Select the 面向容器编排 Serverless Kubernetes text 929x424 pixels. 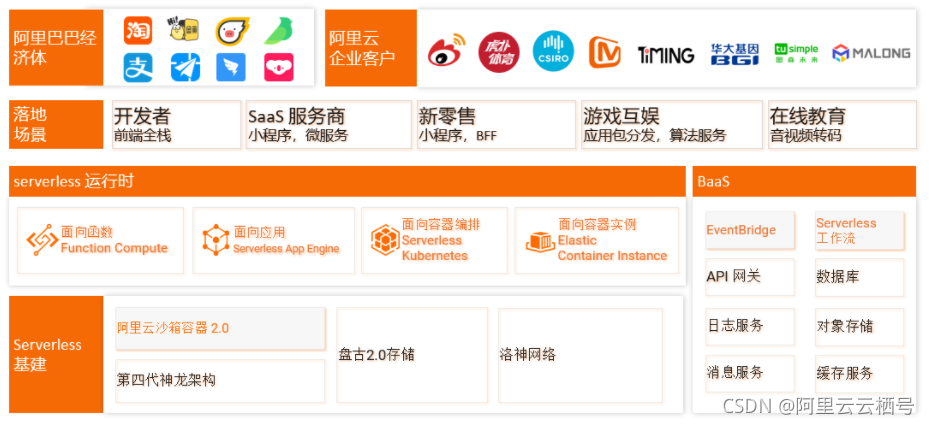click(441, 240)
